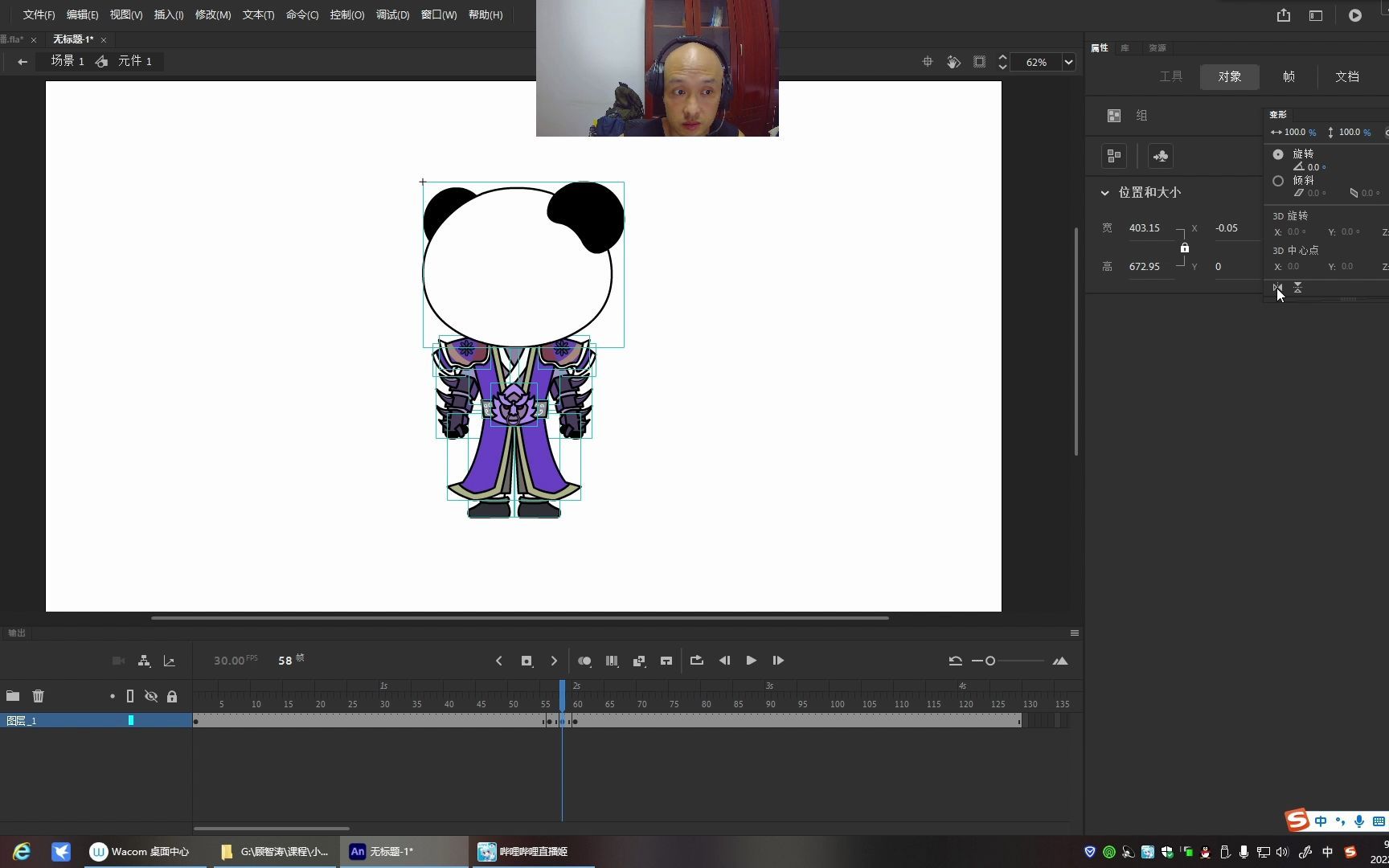Click the 宽 width value 403.15
The image size is (1389, 868).
point(1145,228)
